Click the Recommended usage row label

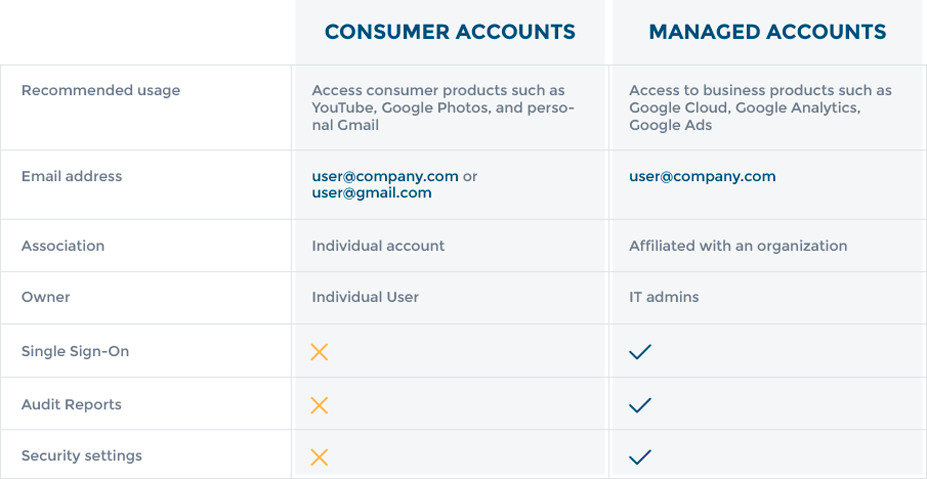click(101, 90)
